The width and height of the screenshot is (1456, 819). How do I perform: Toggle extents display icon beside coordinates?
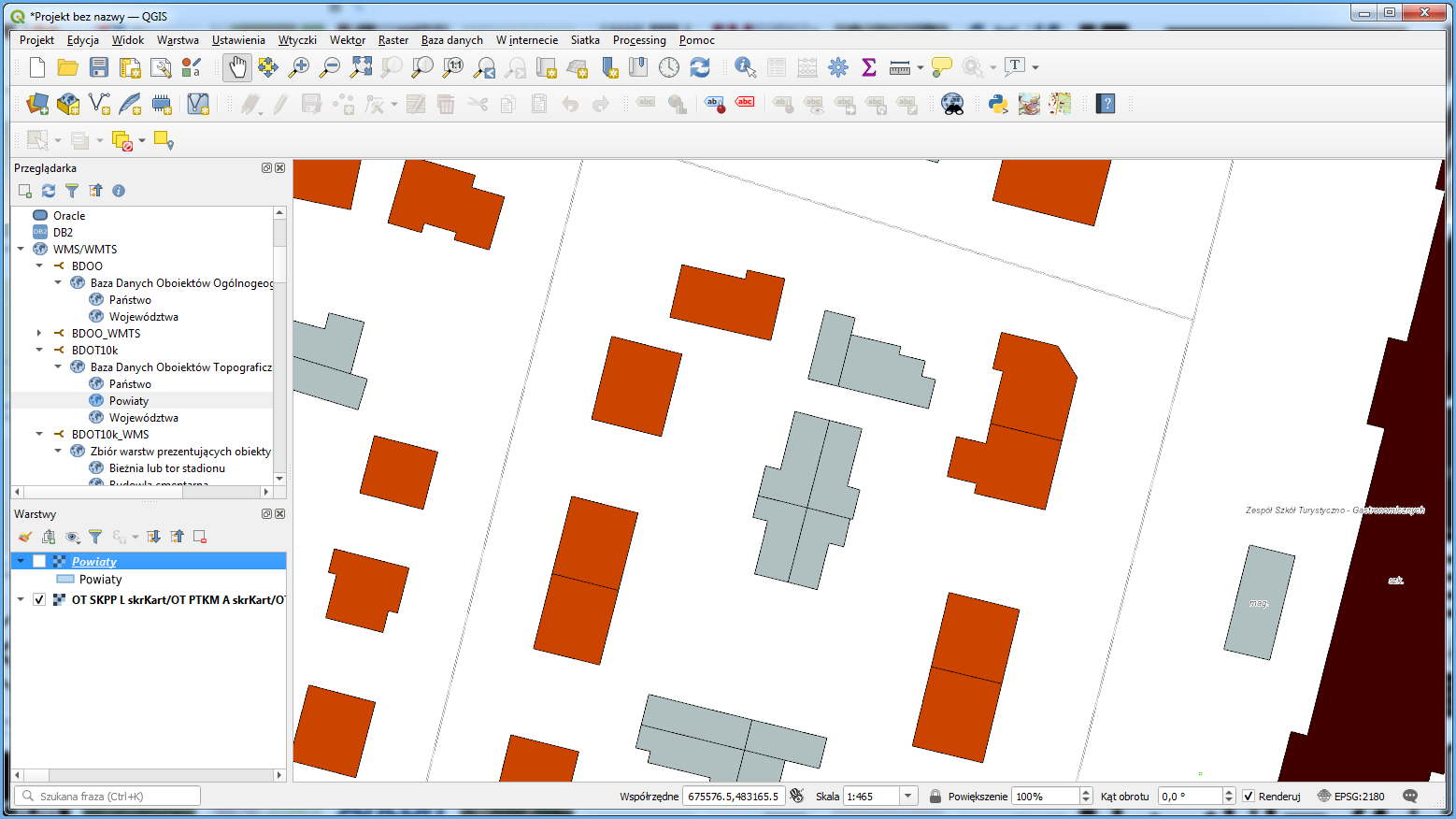(x=797, y=796)
